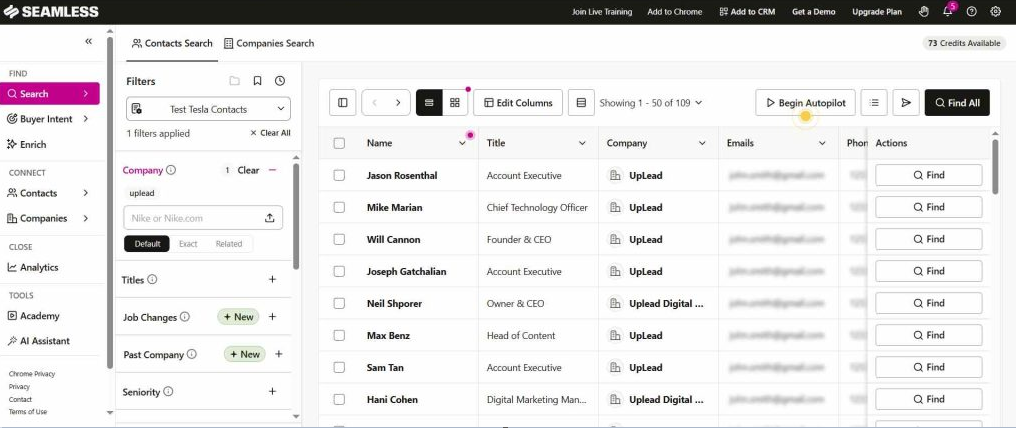
Task: Check the box for Max Benz
Action: [x=339, y=335]
